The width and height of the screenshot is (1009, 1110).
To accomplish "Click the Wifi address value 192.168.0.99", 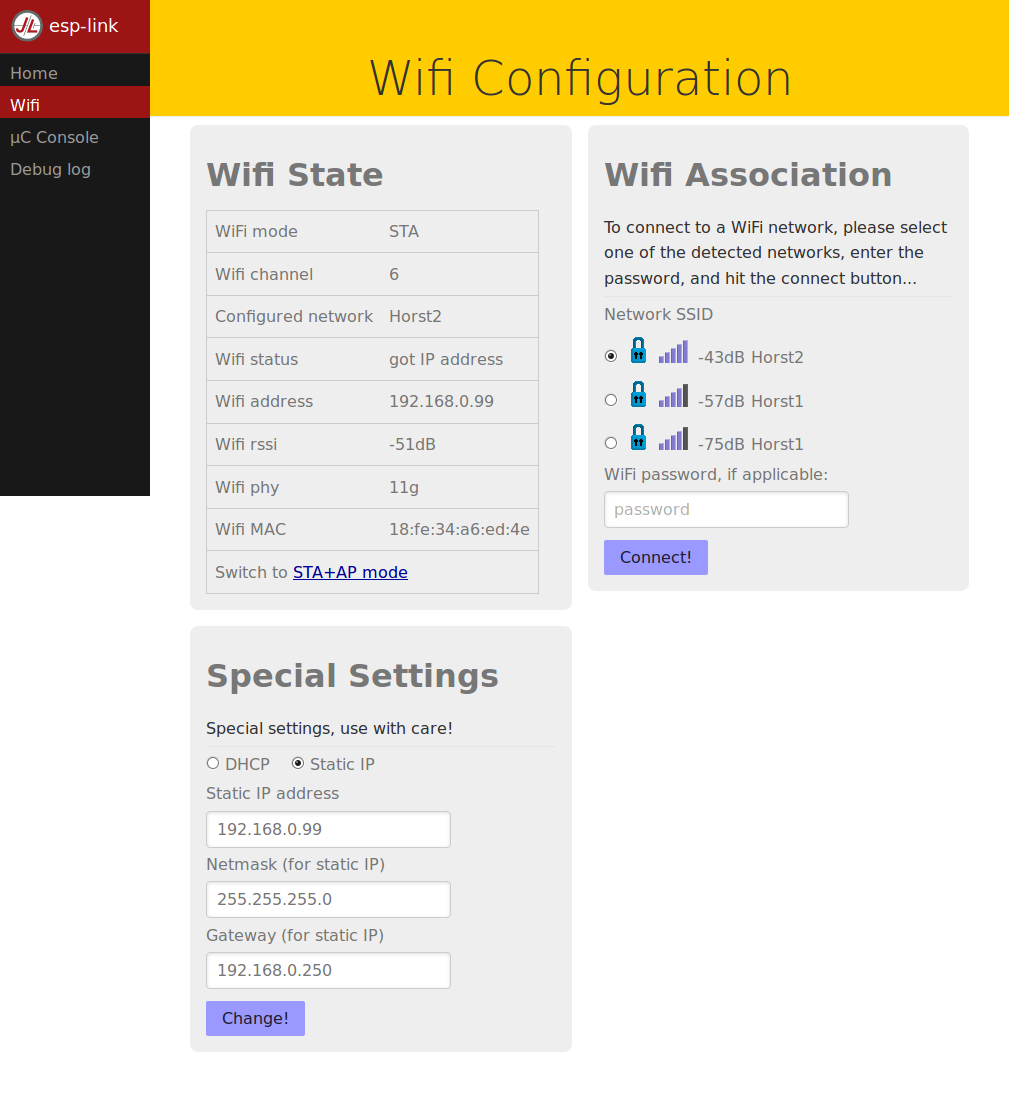I will click(x=441, y=401).
